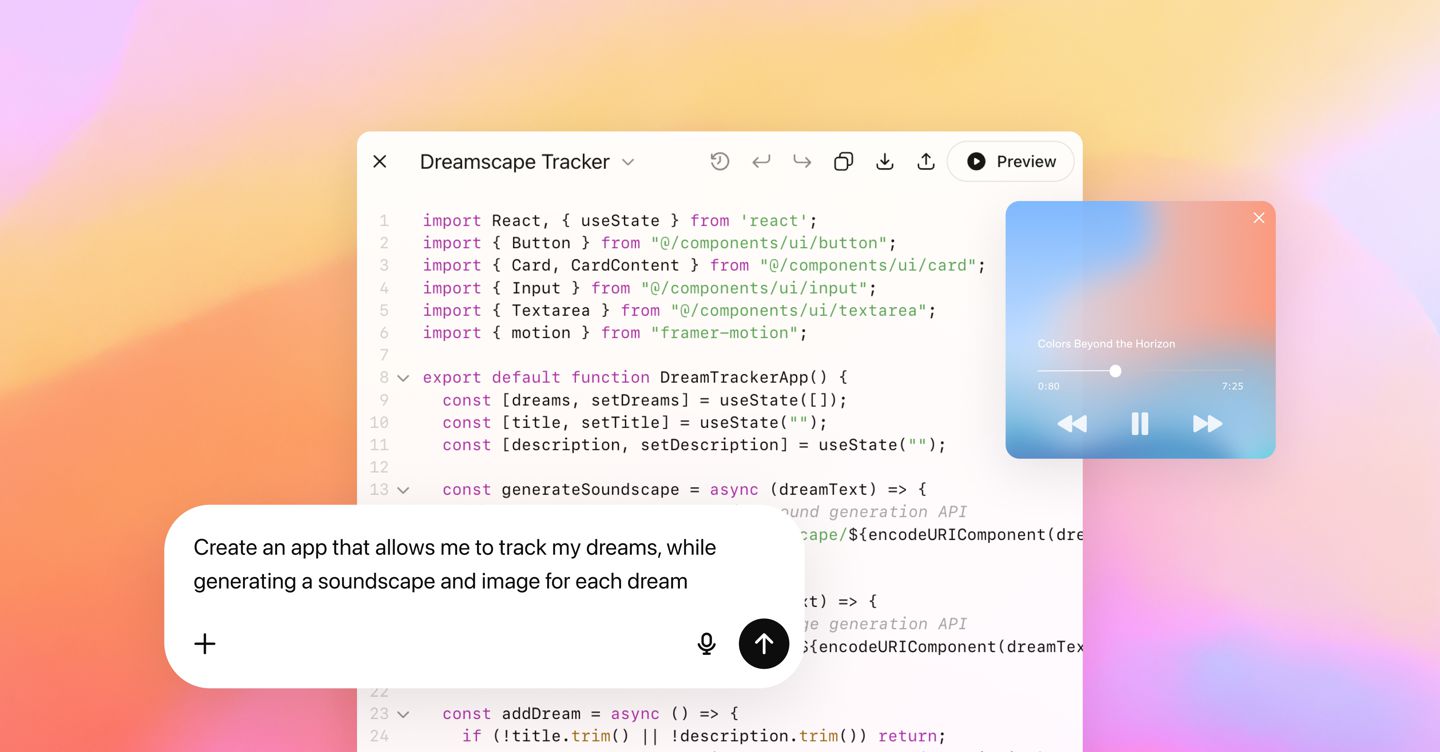Copy the code with the copy icon

[x=843, y=162]
